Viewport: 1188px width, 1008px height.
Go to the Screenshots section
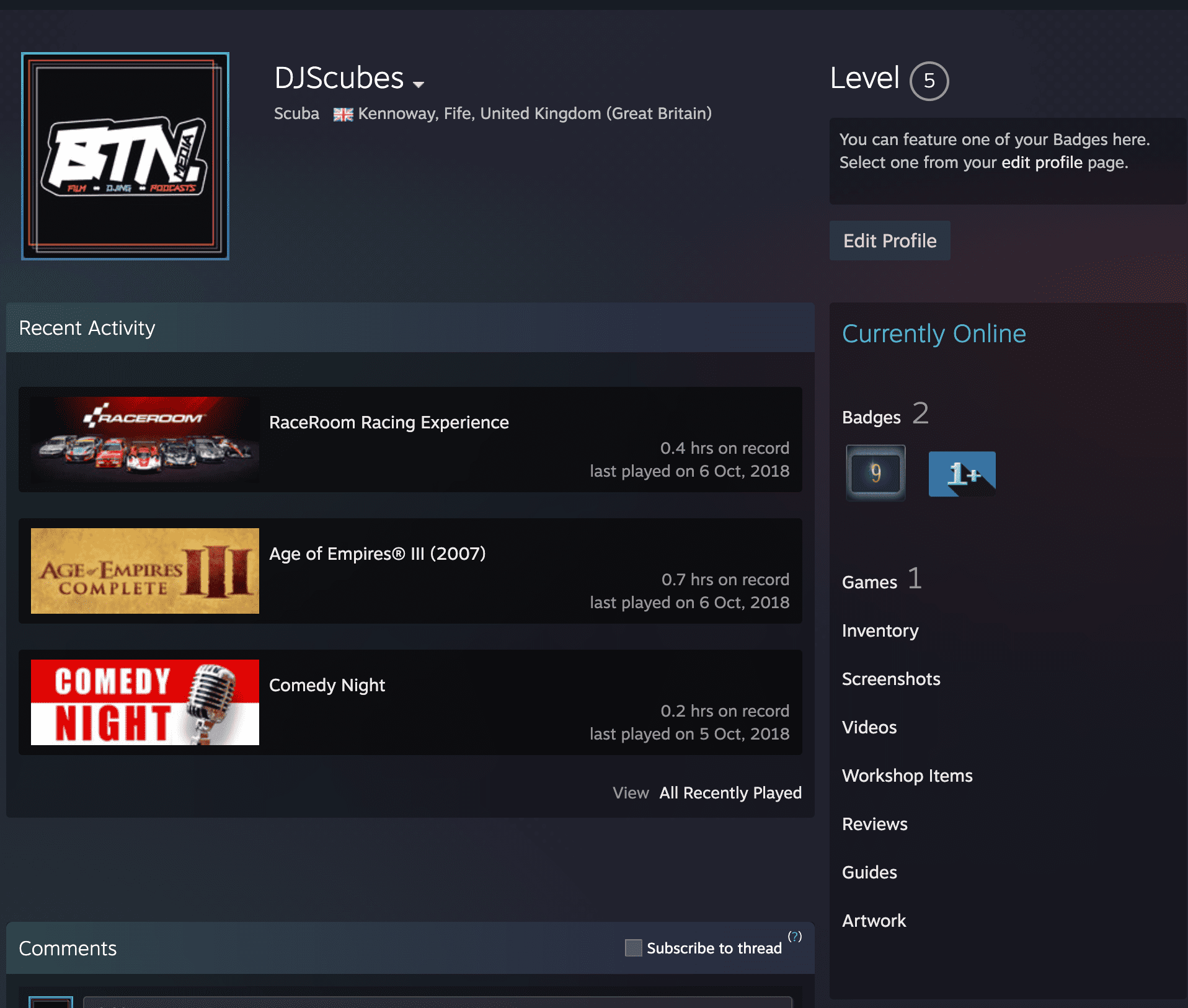pyautogui.click(x=890, y=679)
